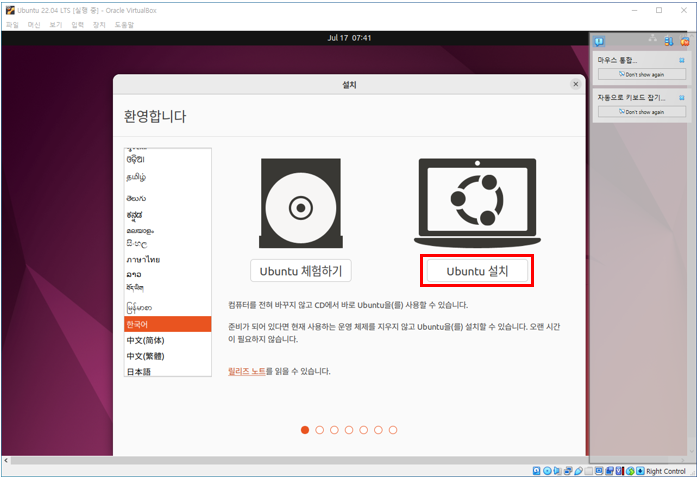Click the shared folders status icon
Image resolution: width=699 pixels, height=479 pixels.
click(x=588, y=471)
